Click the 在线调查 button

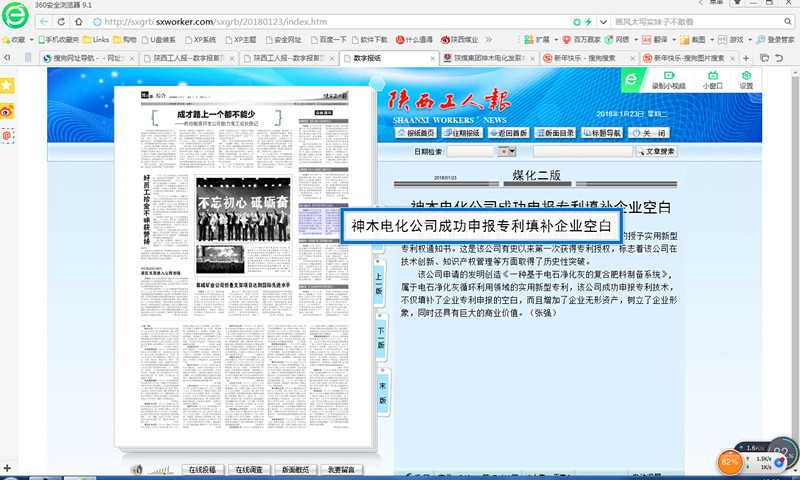pyautogui.click(x=249, y=469)
